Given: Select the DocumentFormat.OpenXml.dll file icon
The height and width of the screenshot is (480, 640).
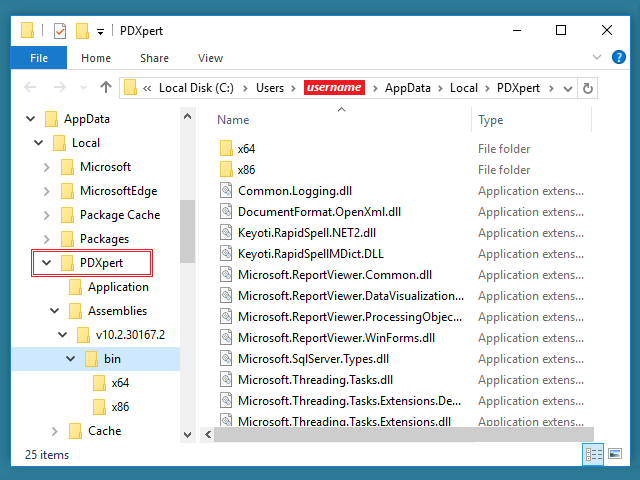Looking at the screenshot, I should [x=226, y=211].
